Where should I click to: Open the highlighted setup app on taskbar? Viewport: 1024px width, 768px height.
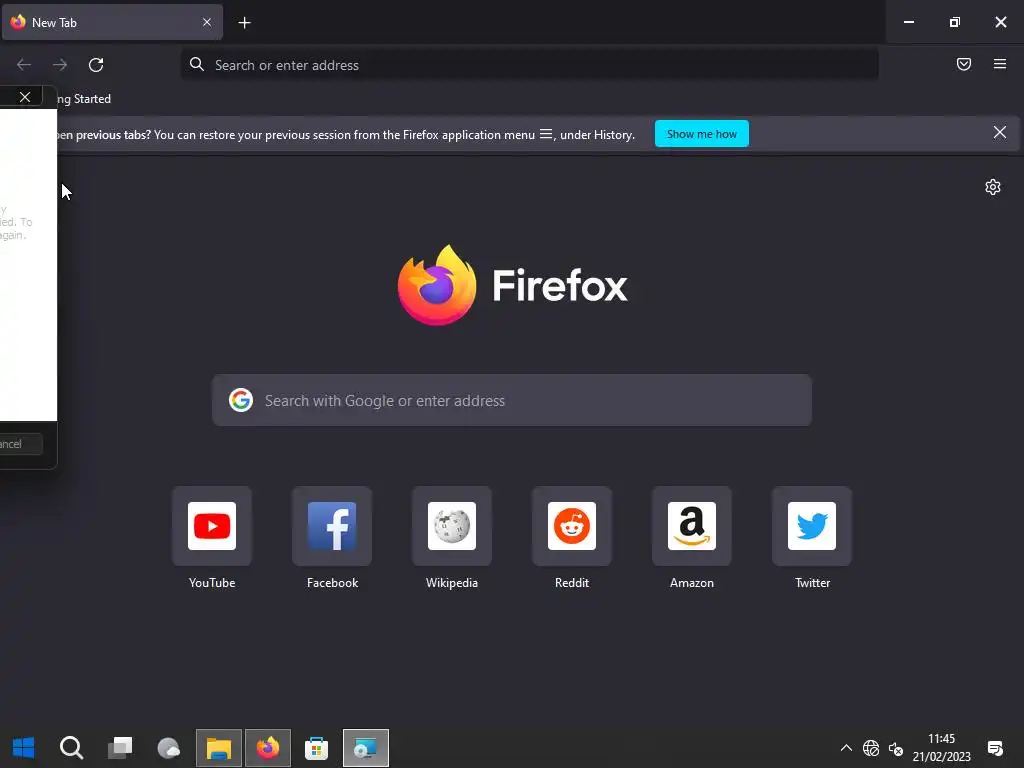366,748
